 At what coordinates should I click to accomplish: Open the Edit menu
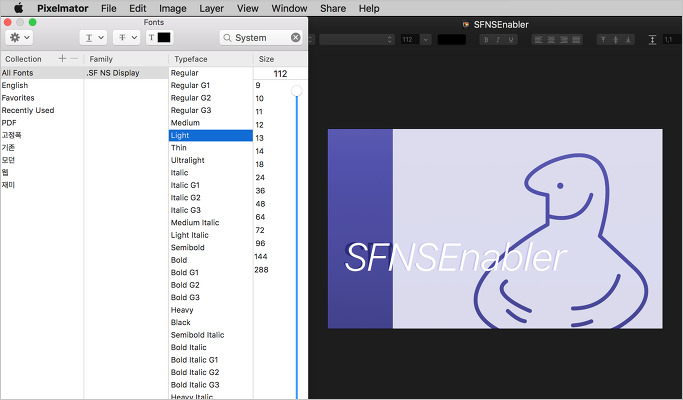pyautogui.click(x=138, y=8)
